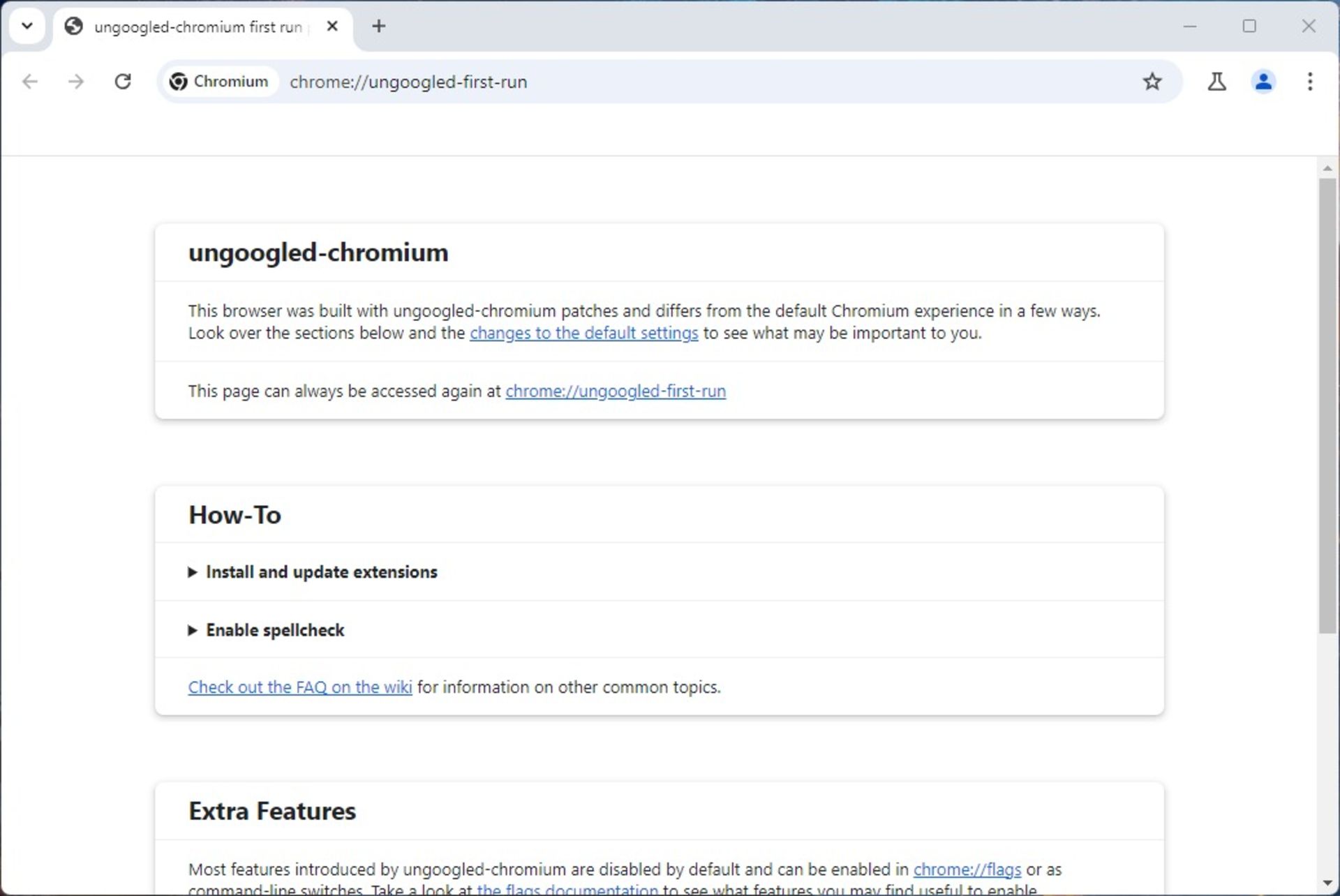The width and height of the screenshot is (1340, 896).
Task: Click scrollbar up arrow
Action: coord(1327,168)
